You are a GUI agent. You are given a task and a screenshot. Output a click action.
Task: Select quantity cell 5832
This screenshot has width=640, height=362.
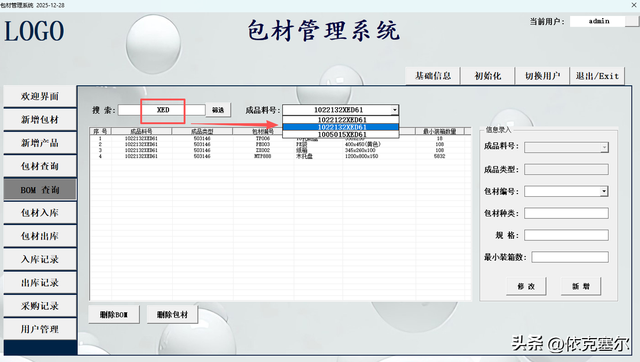(x=440, y=156)
